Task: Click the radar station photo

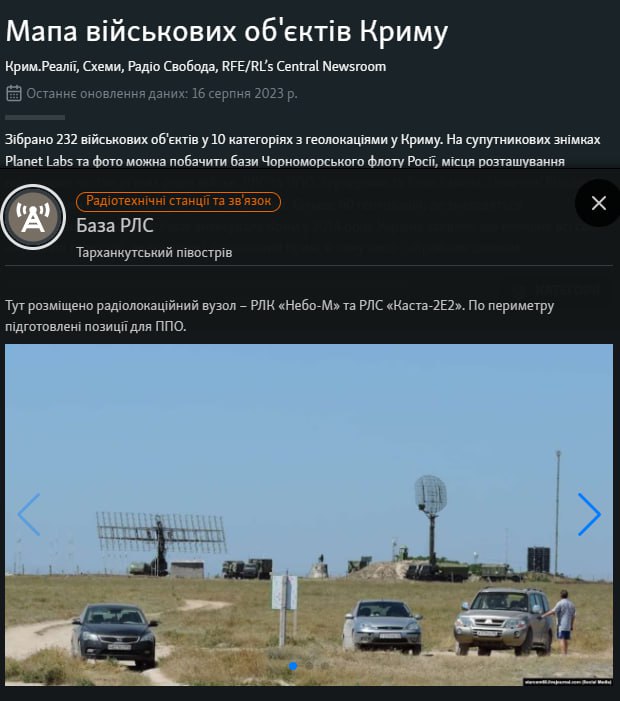Action: click(x=309, y=515)
